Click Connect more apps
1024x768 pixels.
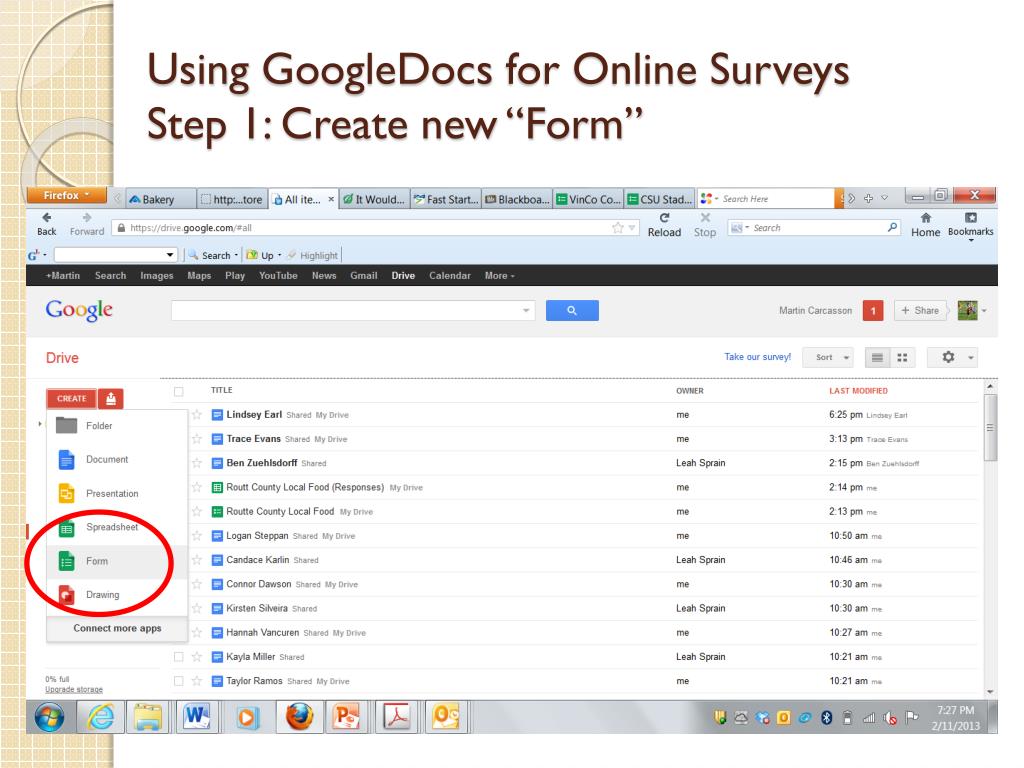[x=118, y=628]
